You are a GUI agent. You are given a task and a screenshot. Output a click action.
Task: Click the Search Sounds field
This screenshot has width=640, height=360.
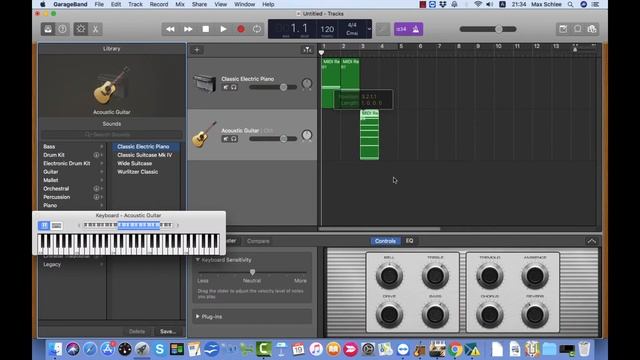111,134
